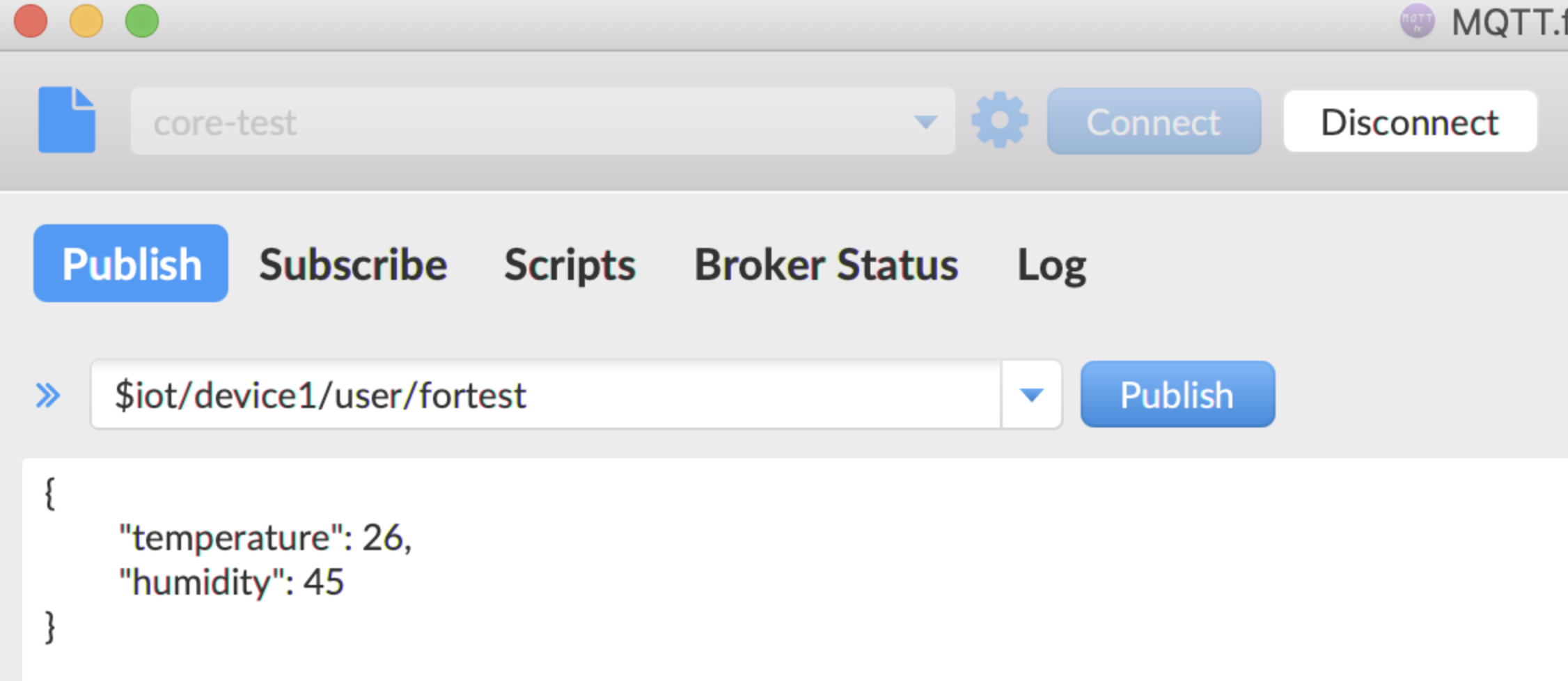Click the blue document profile icon
Screen dimensions: 1568x681
click(67, 120)
